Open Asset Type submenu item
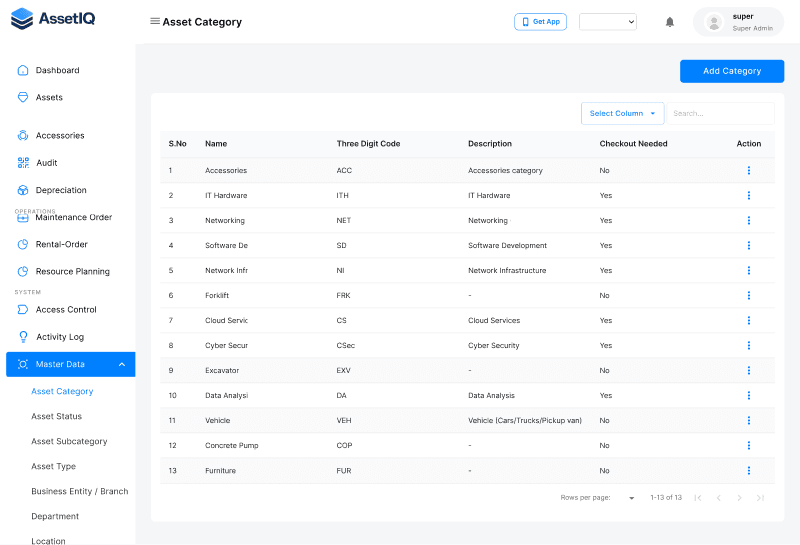The width and height of the screenshot is (800, 545). (54, 466)
